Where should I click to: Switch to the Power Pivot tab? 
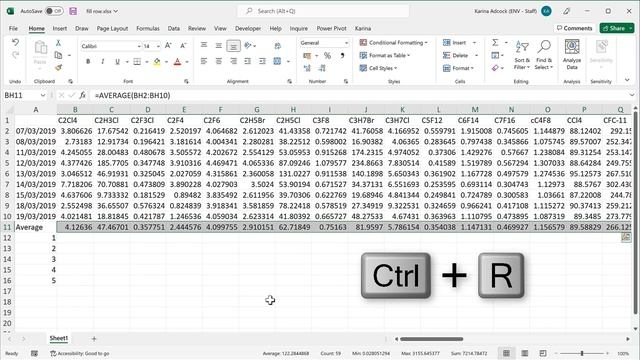tap(331, 28)
